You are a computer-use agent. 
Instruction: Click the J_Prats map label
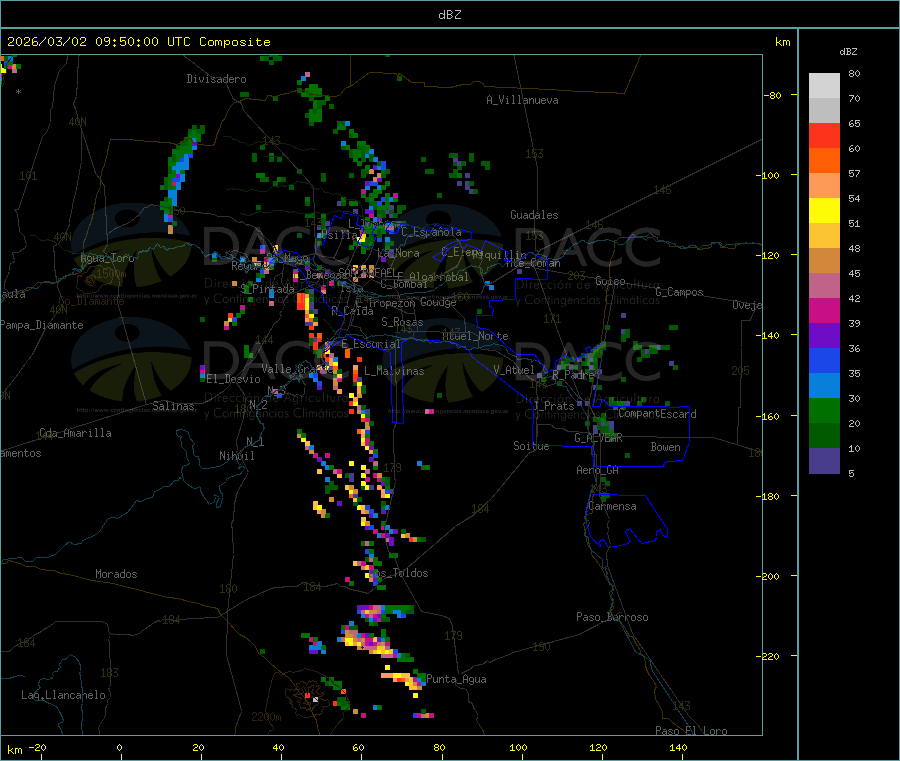tap(553, 406)
